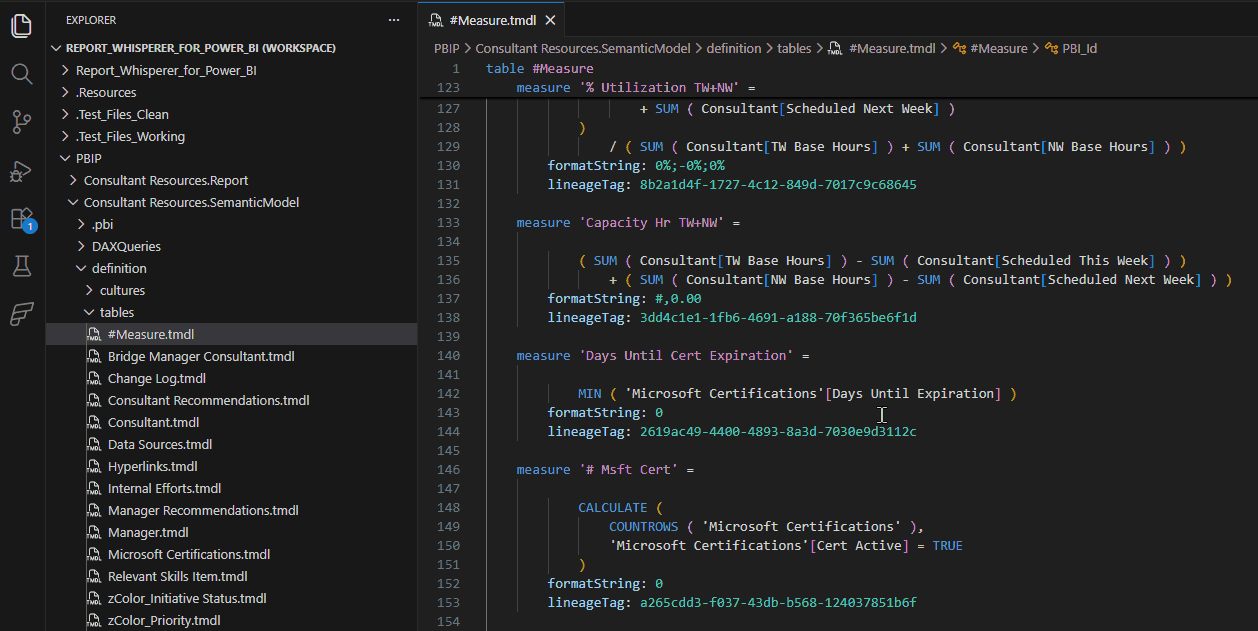Open the Explorer view
This screenshot has height=631, width=1258.
click(21, 25)
